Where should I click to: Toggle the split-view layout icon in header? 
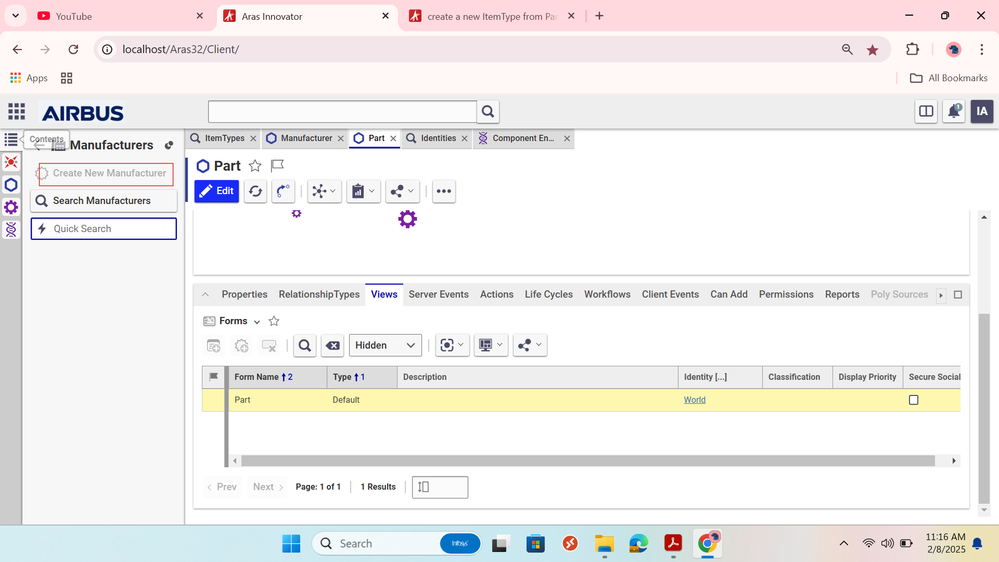[x=926, y=112]
